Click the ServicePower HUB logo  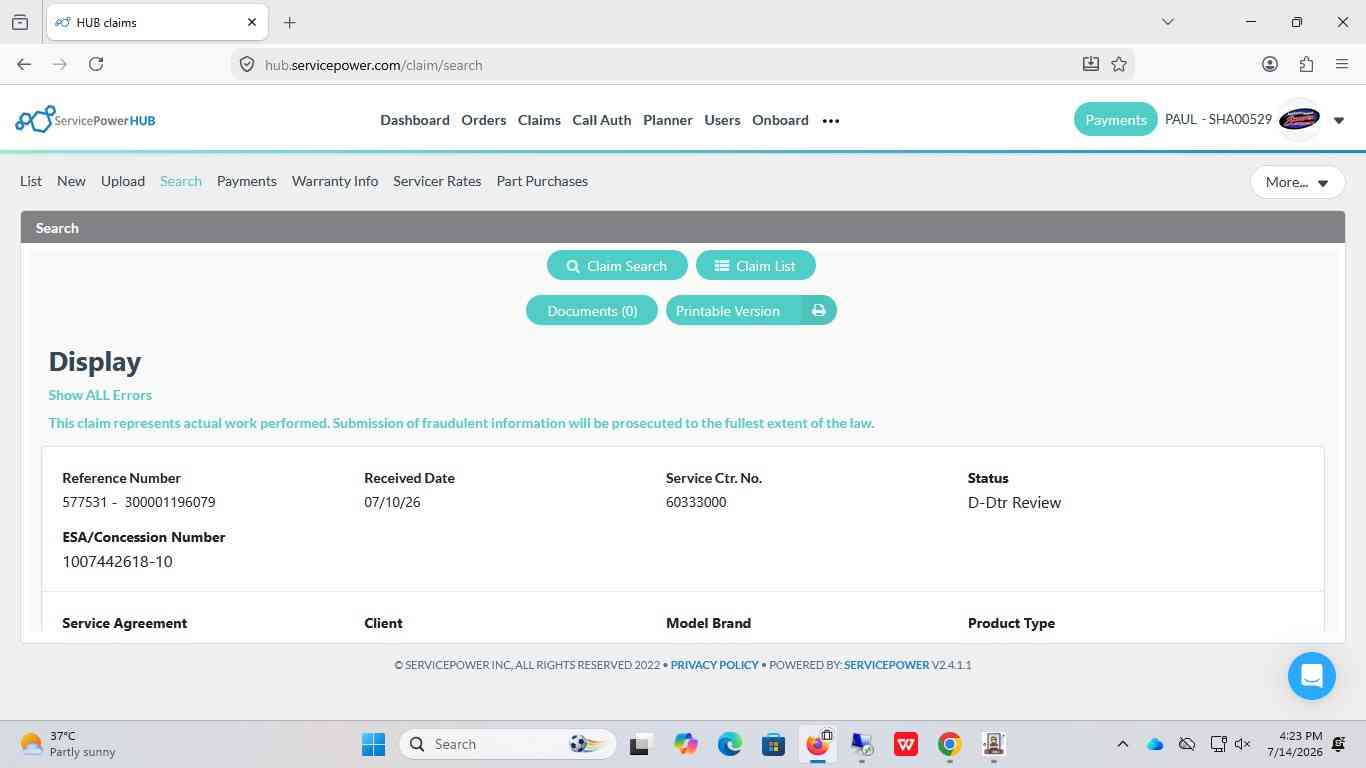pos(86,120)
